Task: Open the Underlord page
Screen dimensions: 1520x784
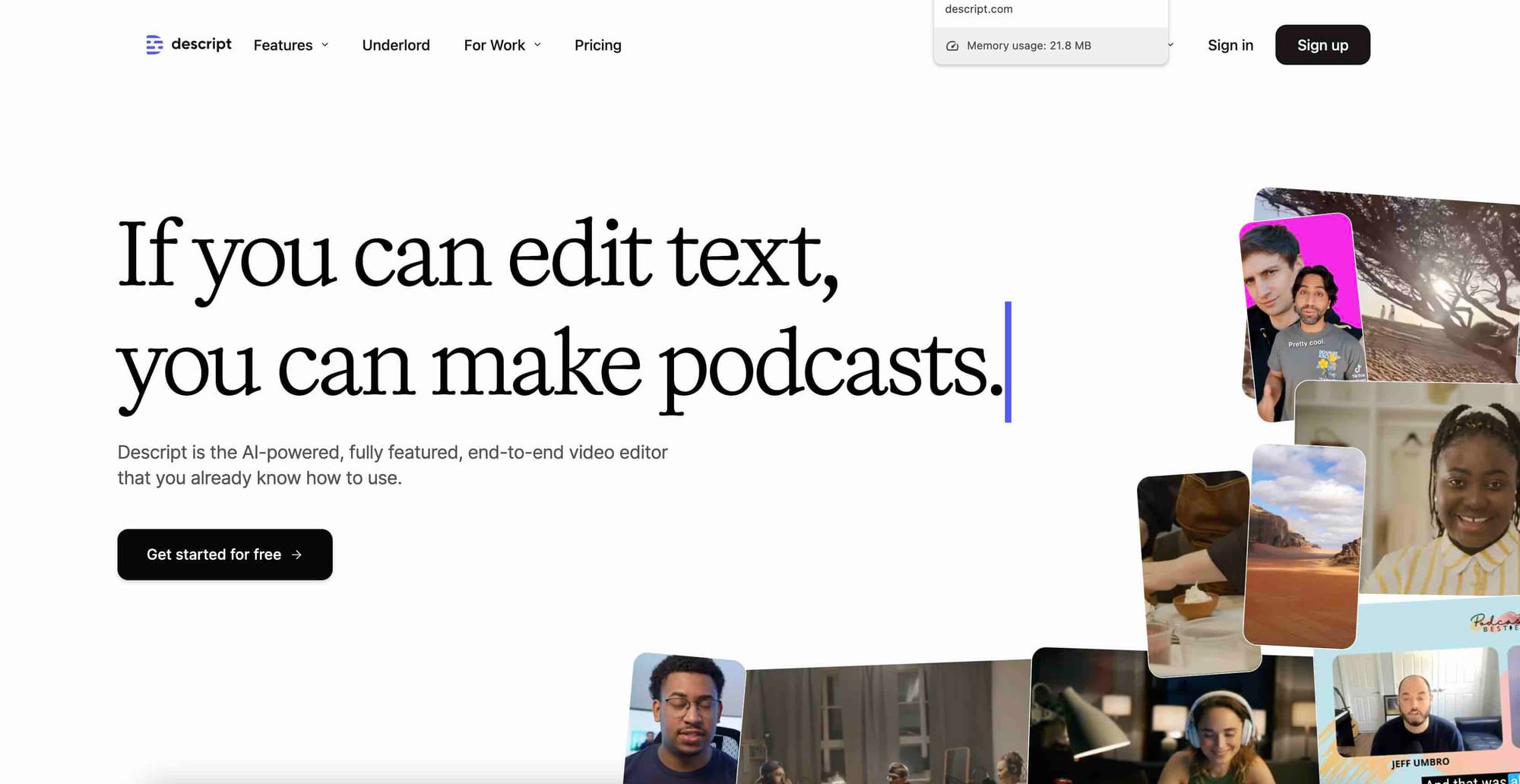Action: pyautogui.click(x=396, y=45)
